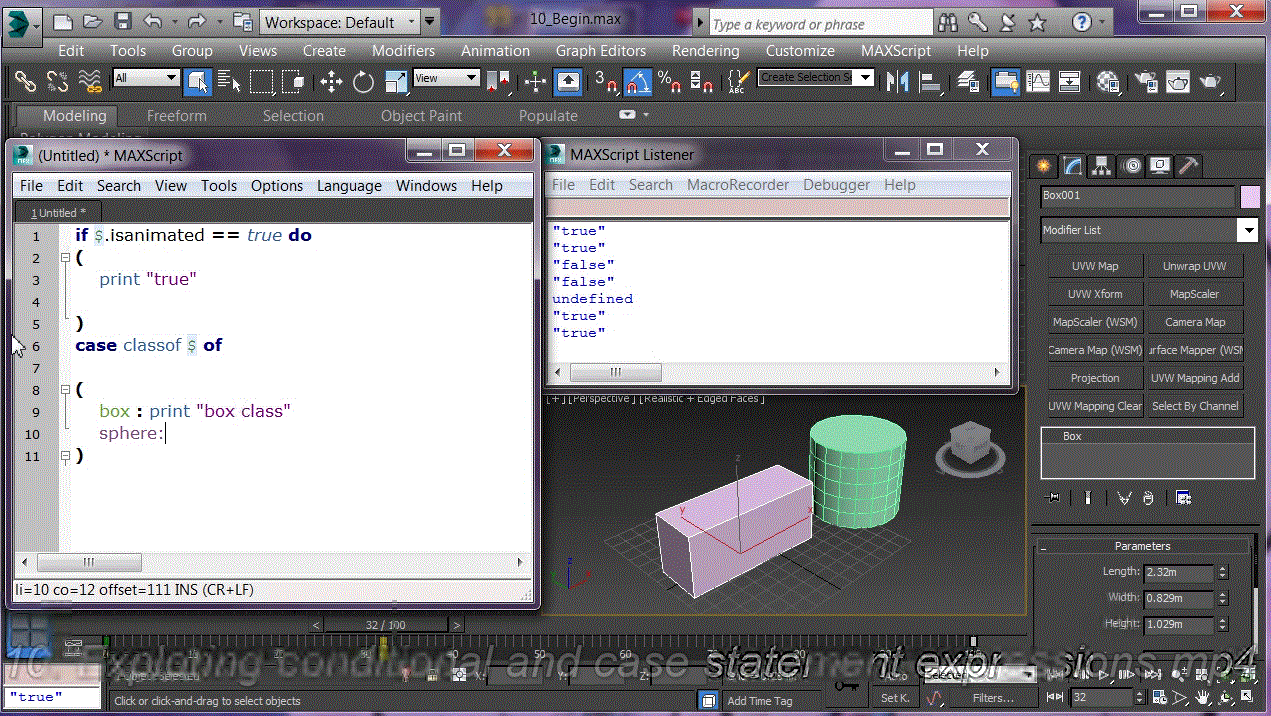Activate the Select Object tool
The width and height of the screenshot is (1271, 716).
point(197,81)
